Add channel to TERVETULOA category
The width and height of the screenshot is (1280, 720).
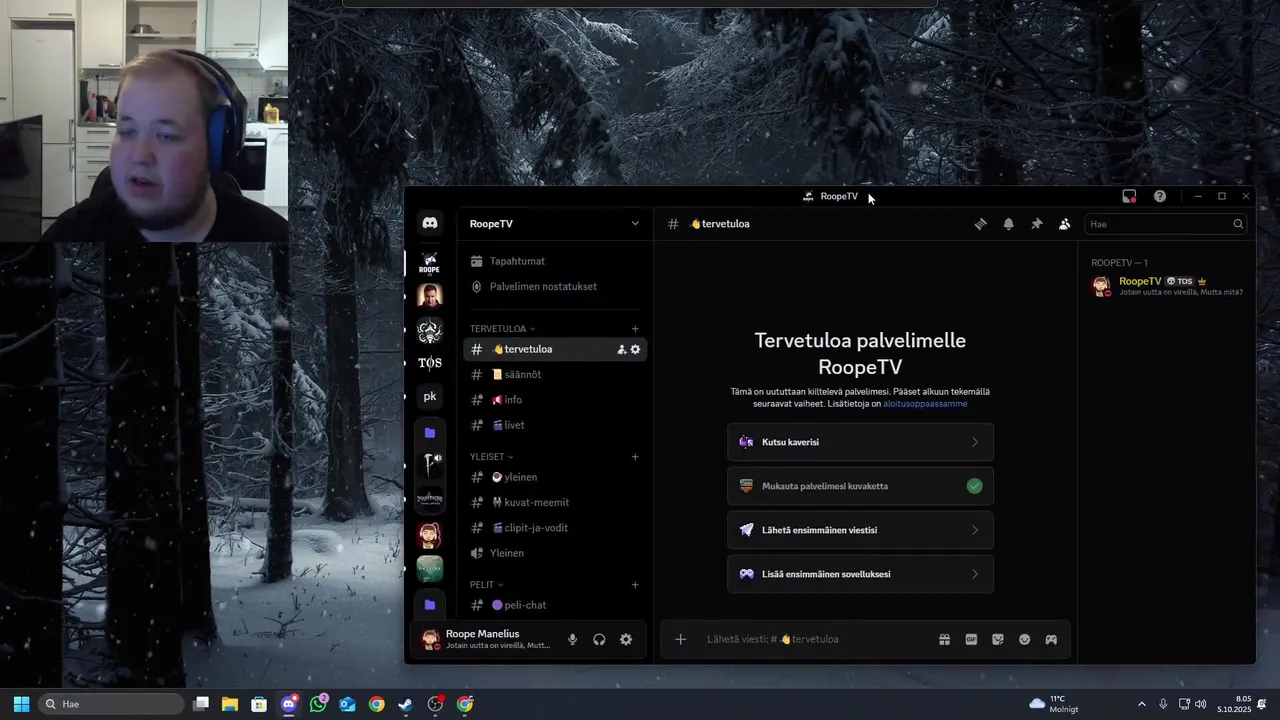635,329
